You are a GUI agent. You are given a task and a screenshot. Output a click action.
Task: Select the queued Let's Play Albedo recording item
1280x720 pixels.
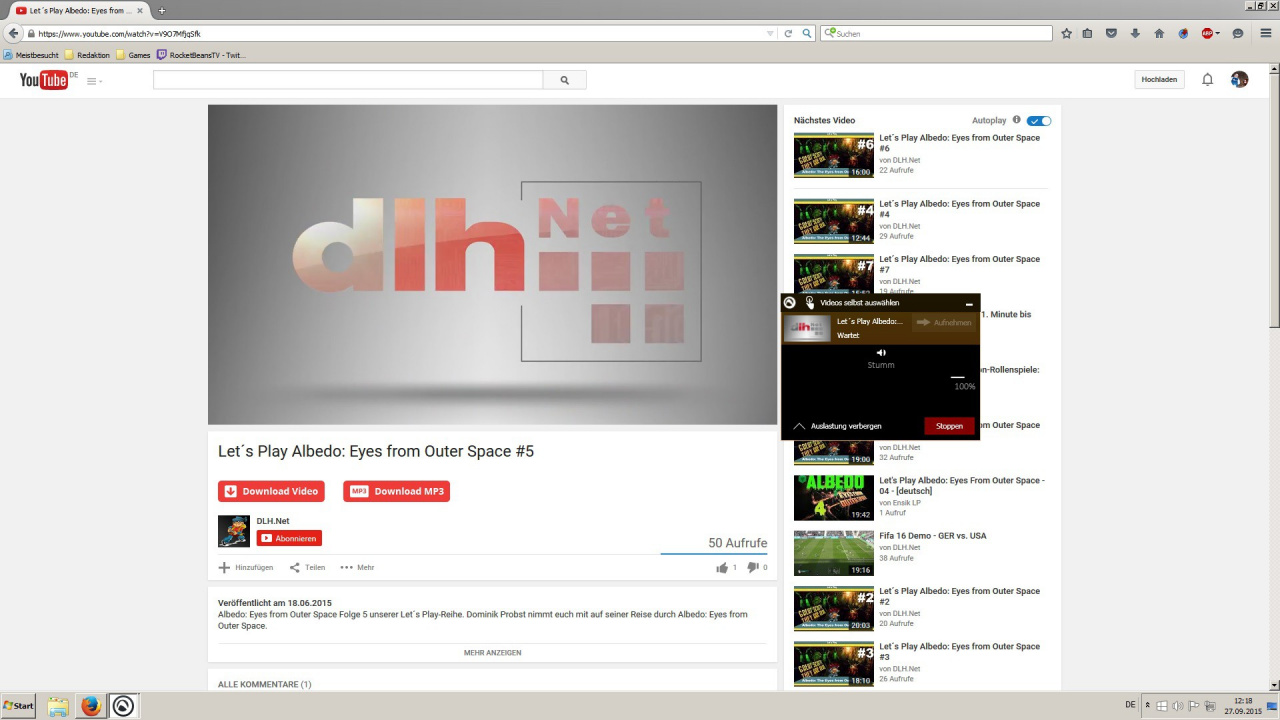click(x=880, y=328)
